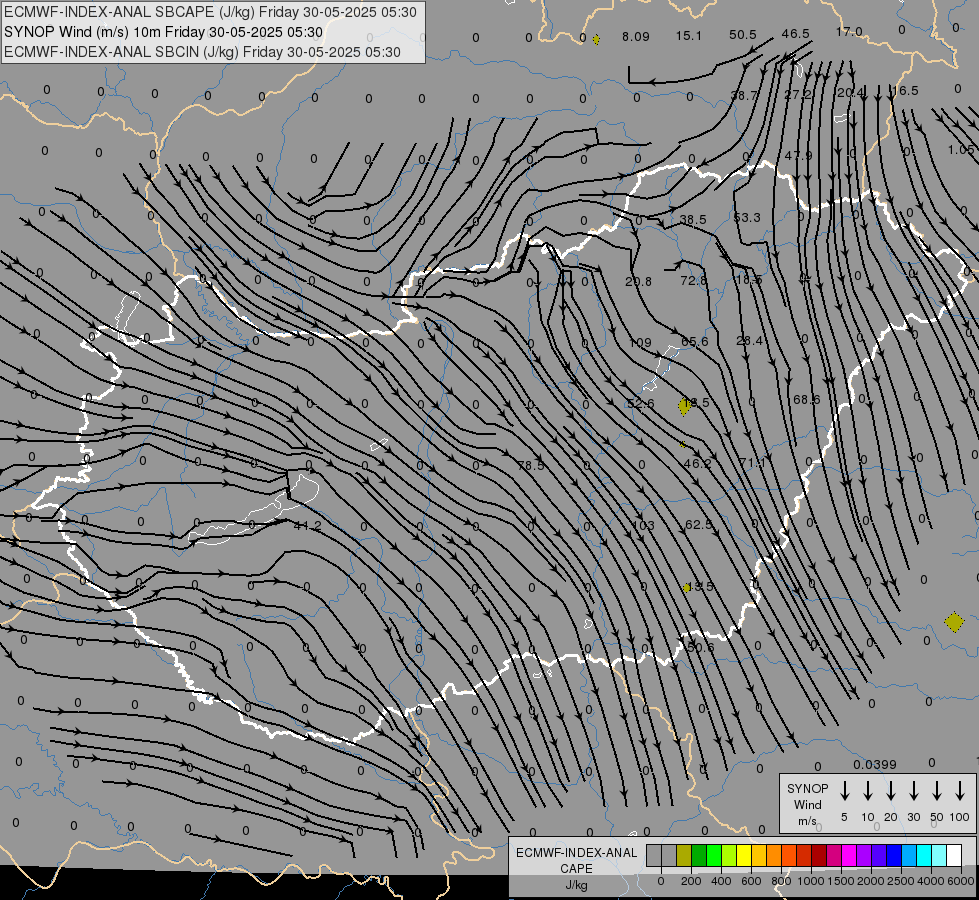Click the 52.6 CAPE value on the map

click(641, 404)
